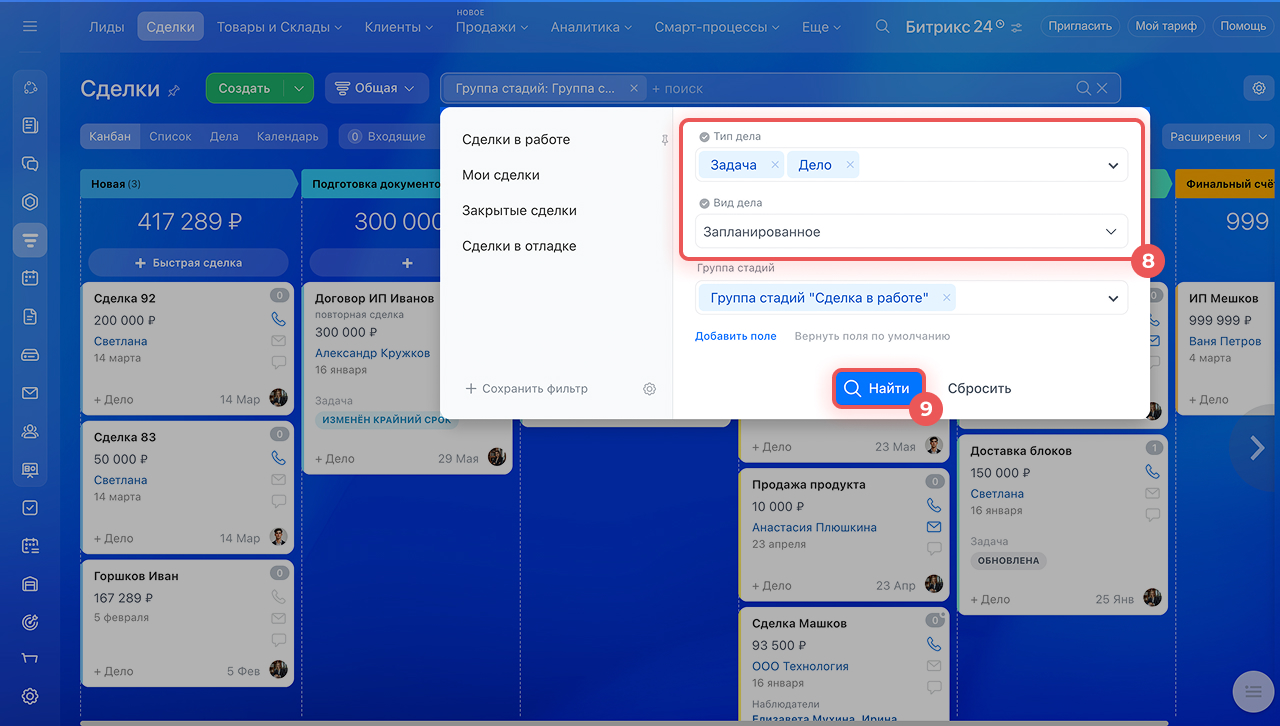Viewport: 1280px width, 726px height.
Task: Open the gear settings icon below Помощь
Action: pyautogui.click(x=1258, y=88)
